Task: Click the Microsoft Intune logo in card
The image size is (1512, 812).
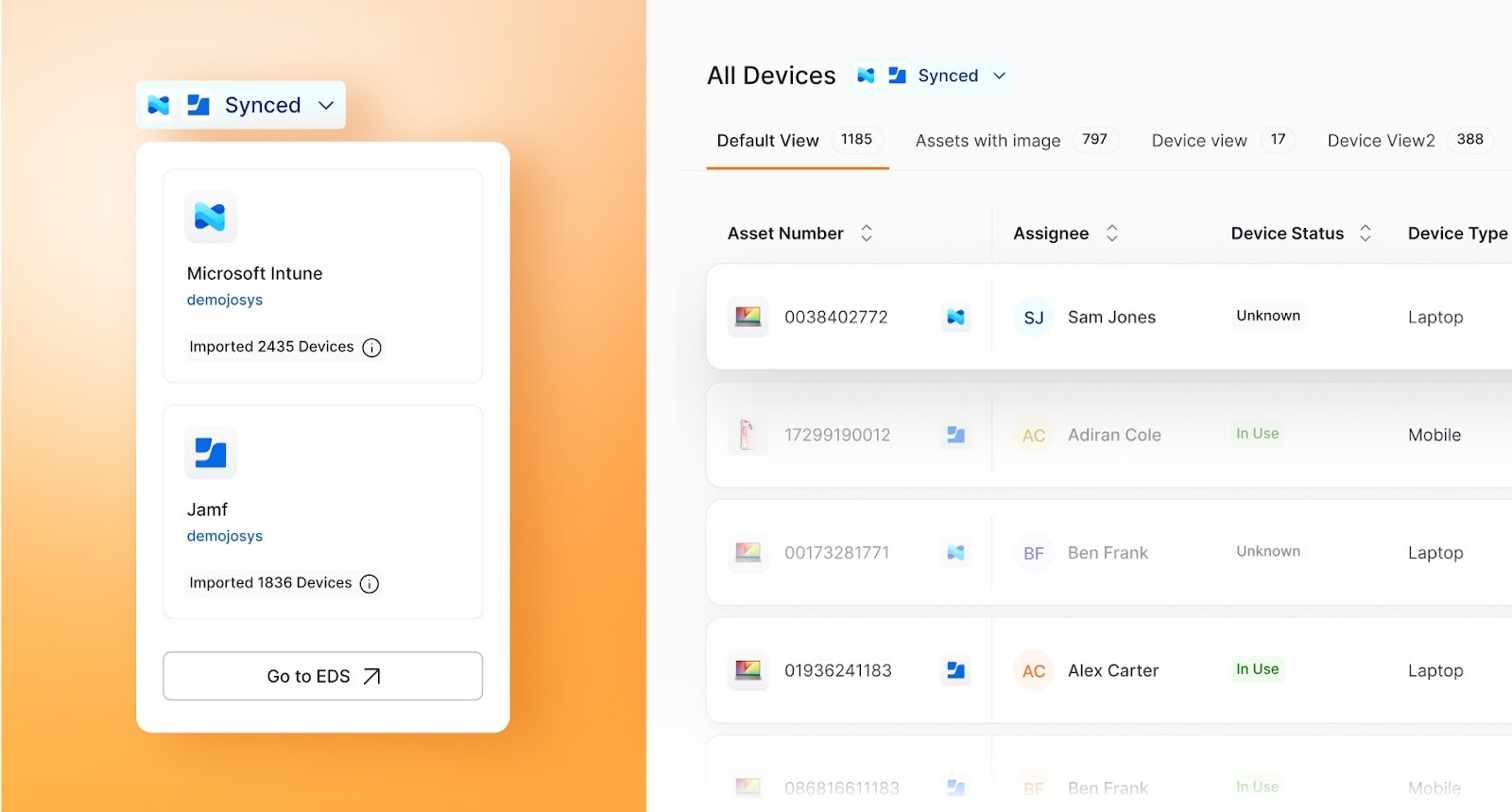Action: [210, 216]
